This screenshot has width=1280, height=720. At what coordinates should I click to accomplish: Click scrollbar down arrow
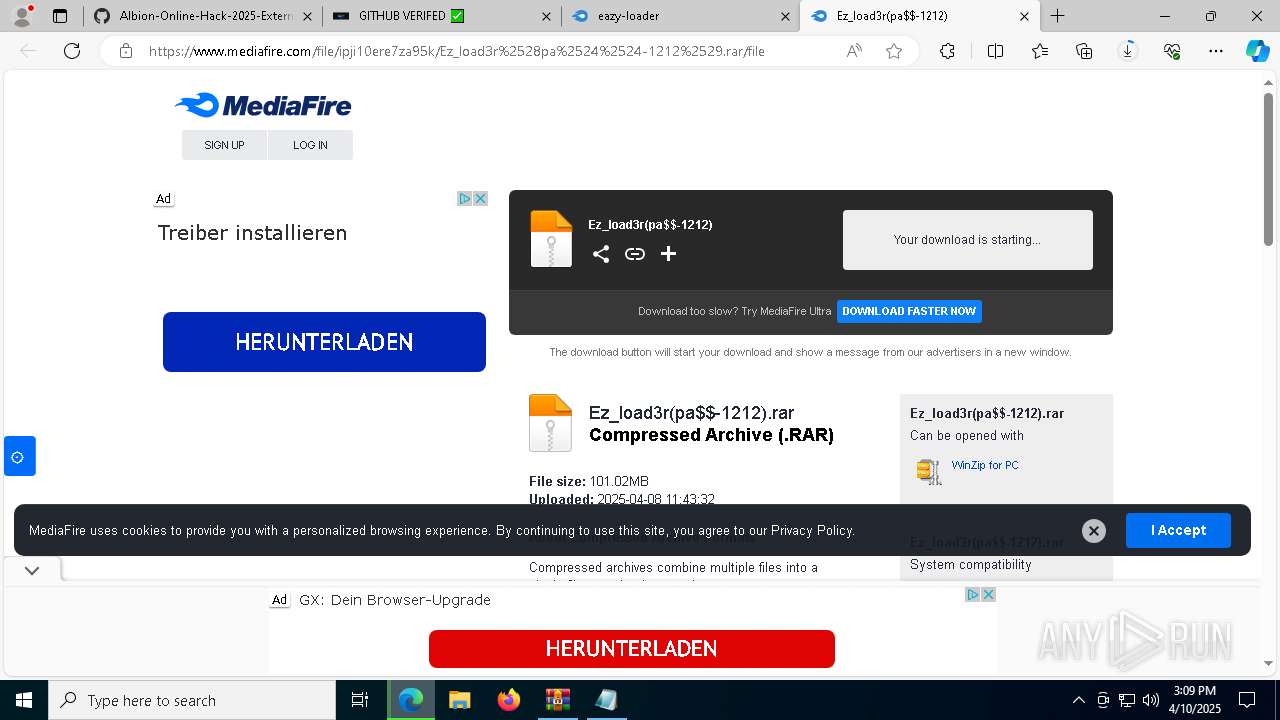coord(1269,662)
